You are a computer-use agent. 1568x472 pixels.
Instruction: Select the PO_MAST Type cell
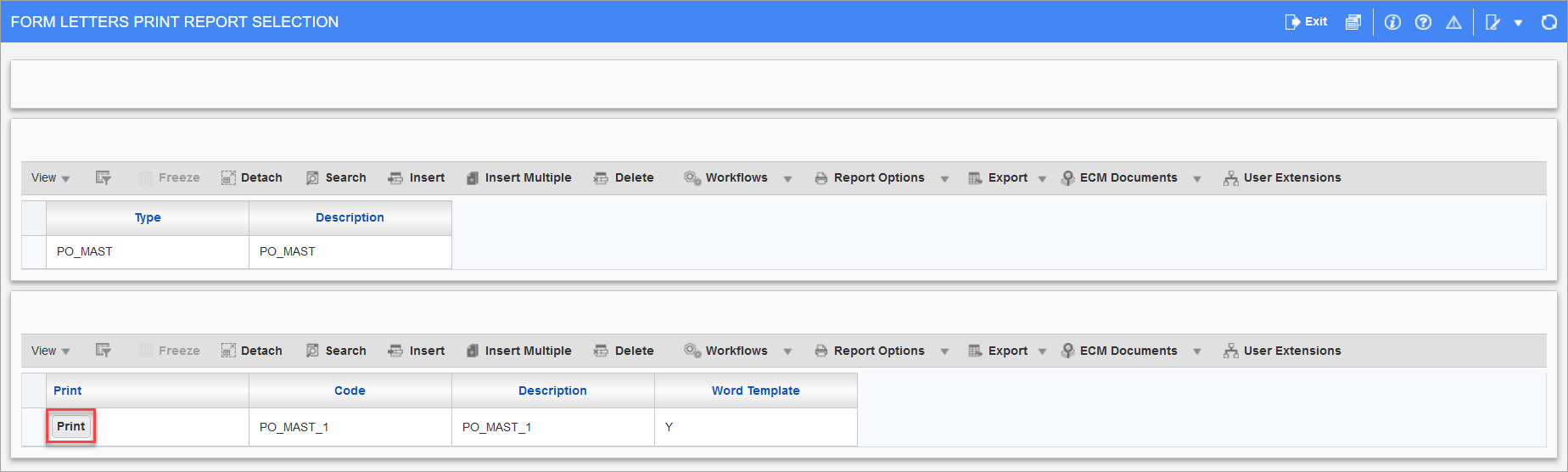point(148,251)
